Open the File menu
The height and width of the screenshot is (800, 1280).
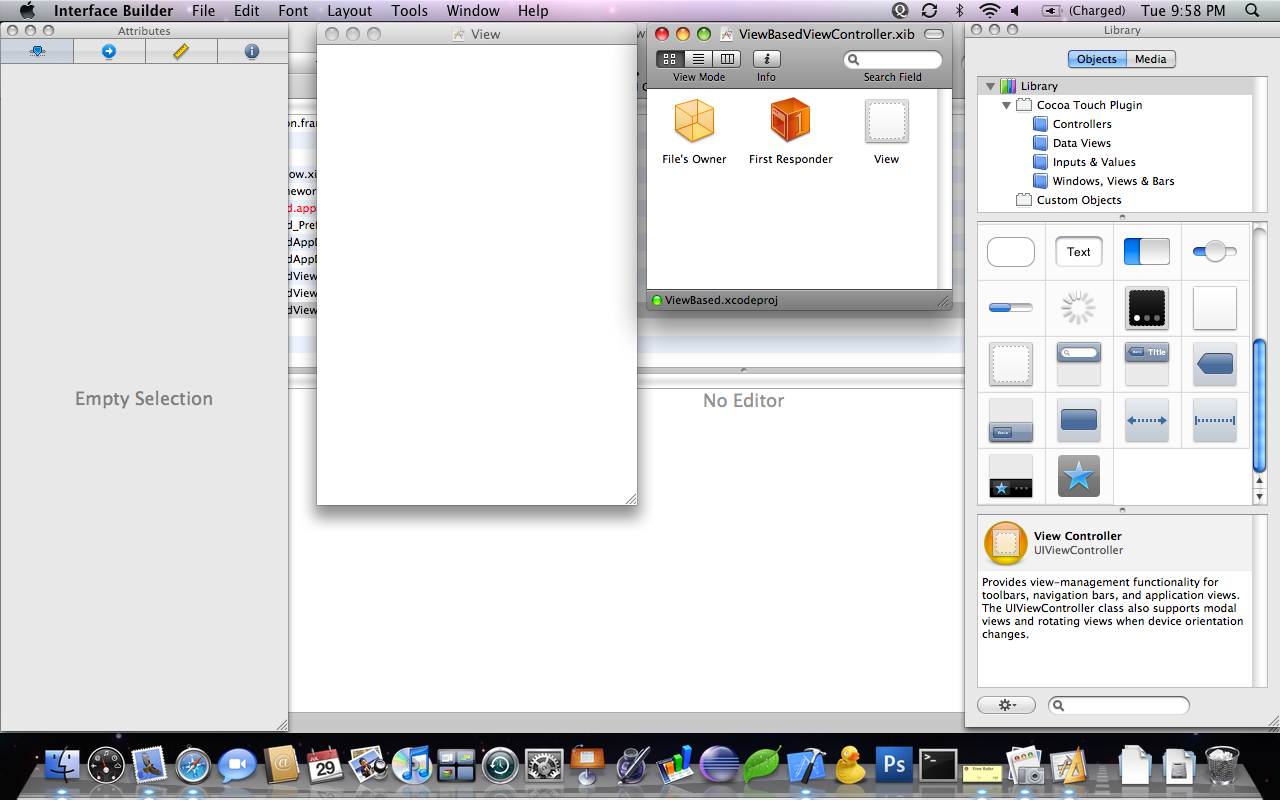tap(203, 11)
